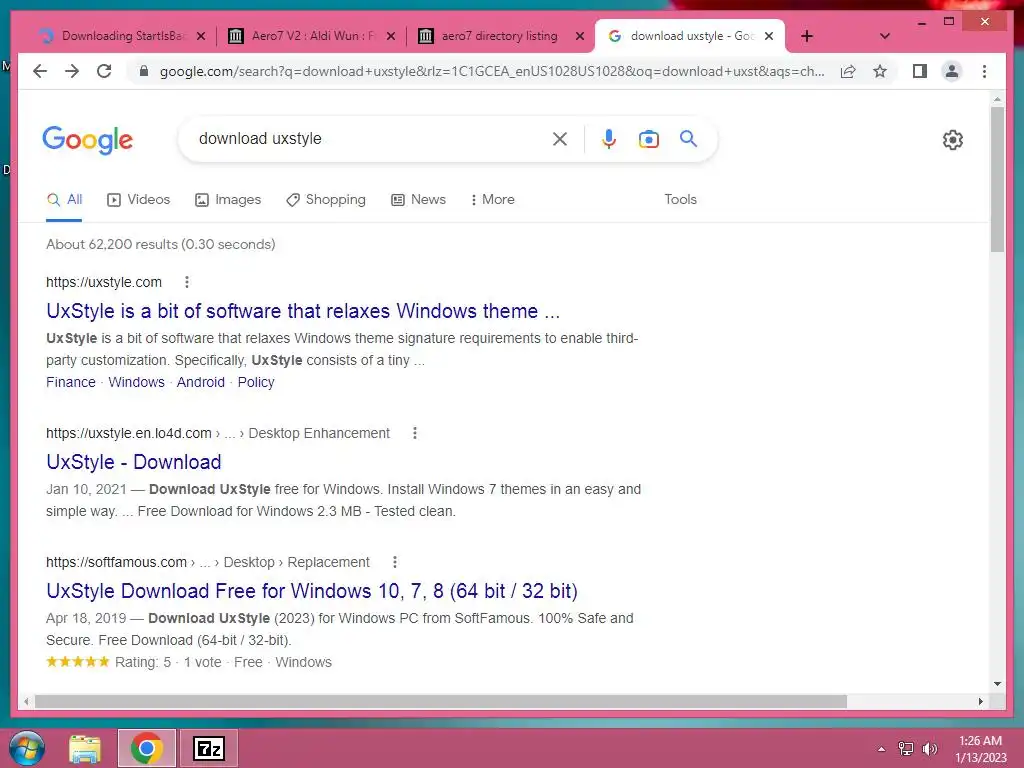Go forward with the browser forward arrow

pyautogui.click(x=72, y=71)
